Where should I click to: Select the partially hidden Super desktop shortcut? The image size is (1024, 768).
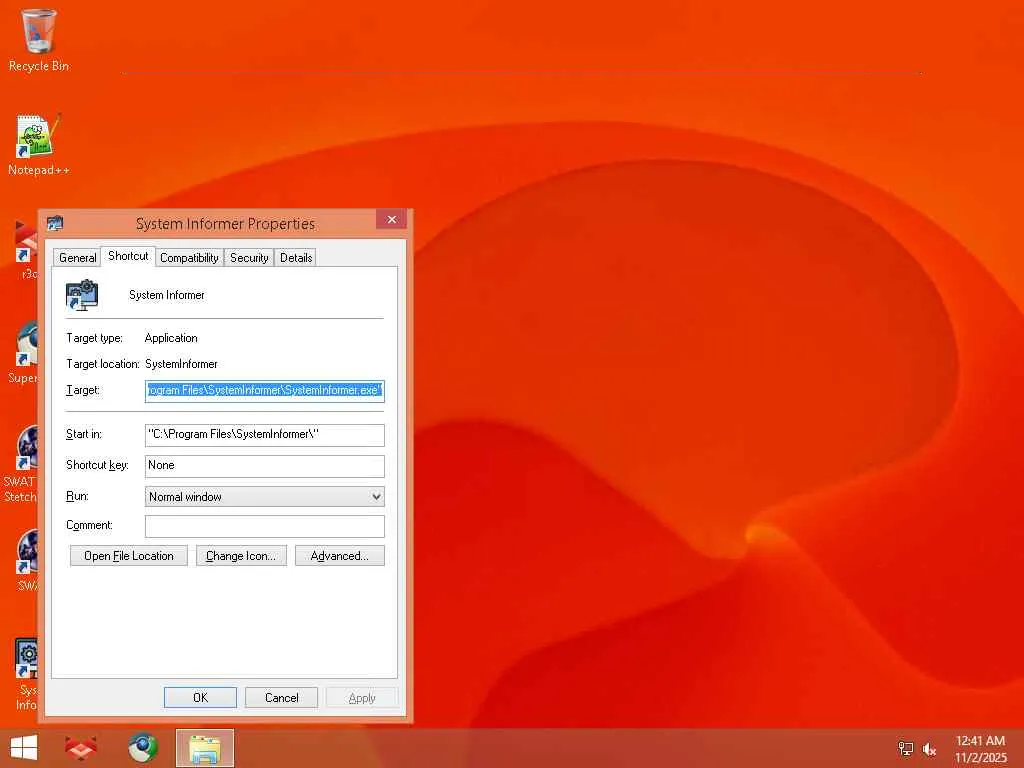(x=24, y=353)
